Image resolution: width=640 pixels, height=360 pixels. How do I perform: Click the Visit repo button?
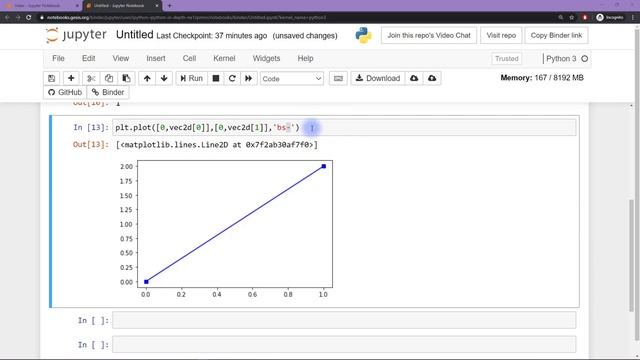pyautogui.click(x=501, y=36)
